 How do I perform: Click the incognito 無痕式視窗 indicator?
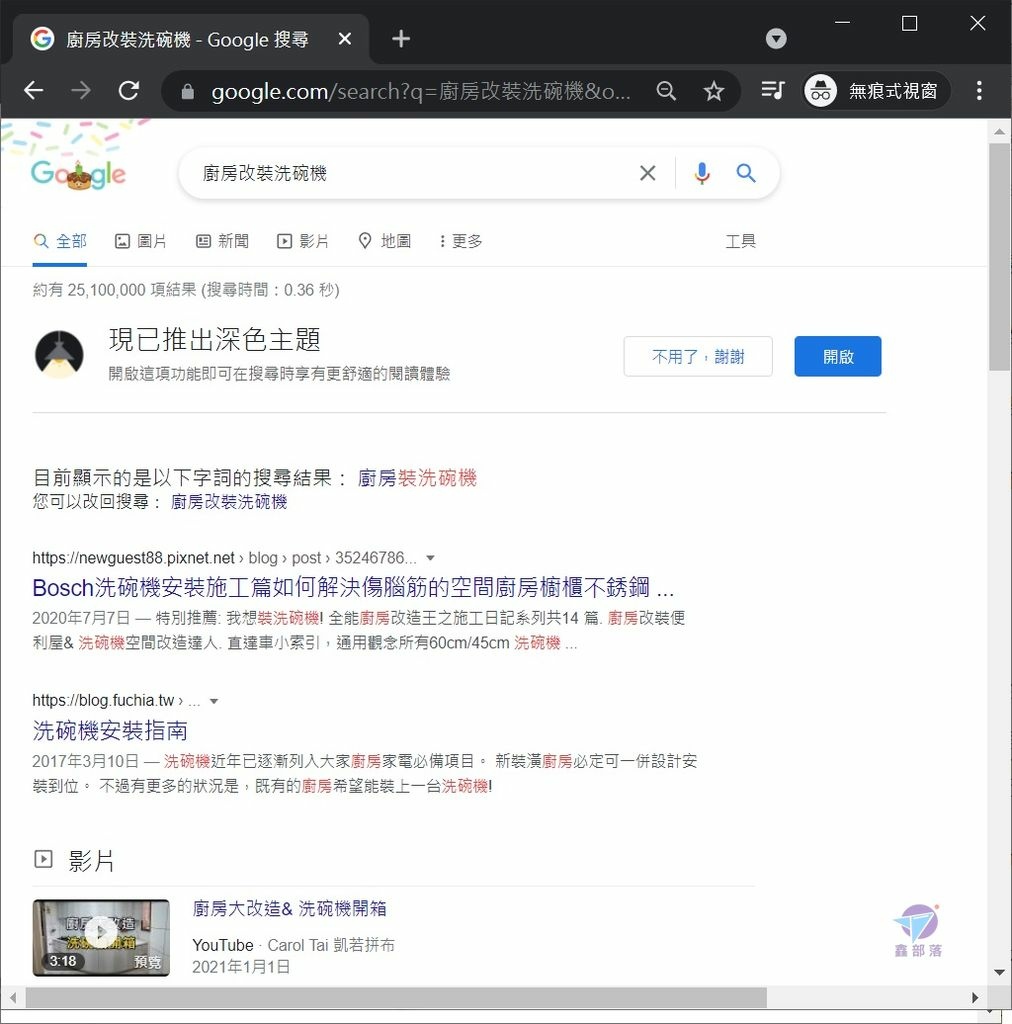(x=876, y=91)
